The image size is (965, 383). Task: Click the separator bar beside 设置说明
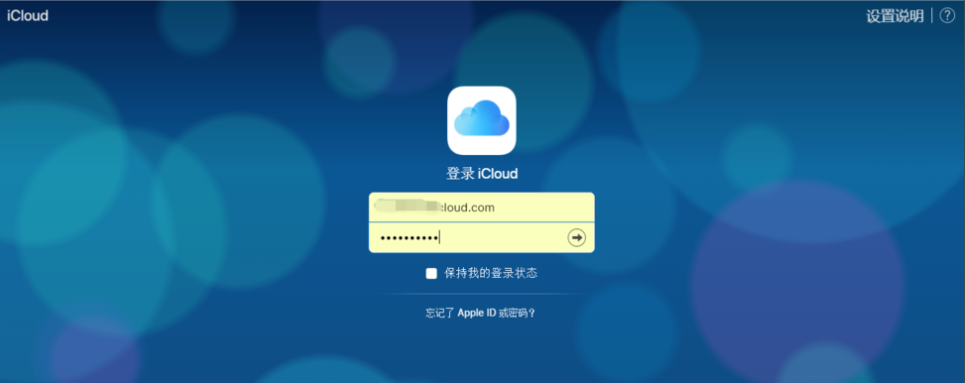pos(932,16)
